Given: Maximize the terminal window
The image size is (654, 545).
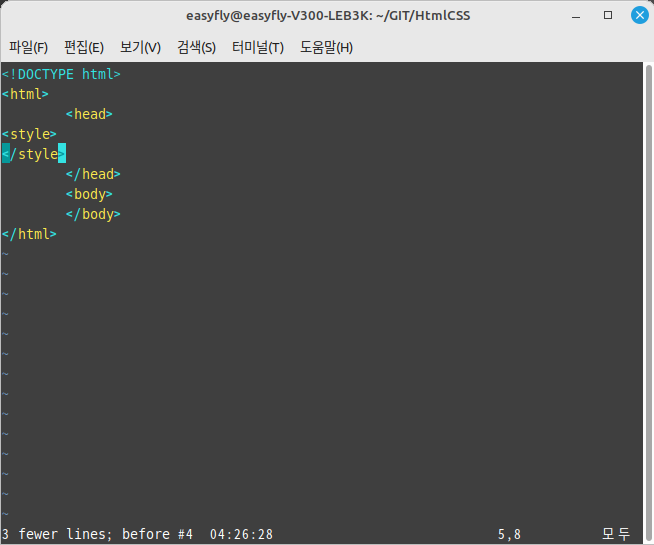Looking at the screenshot, I should pyautogui.click(x=608, y=15).
